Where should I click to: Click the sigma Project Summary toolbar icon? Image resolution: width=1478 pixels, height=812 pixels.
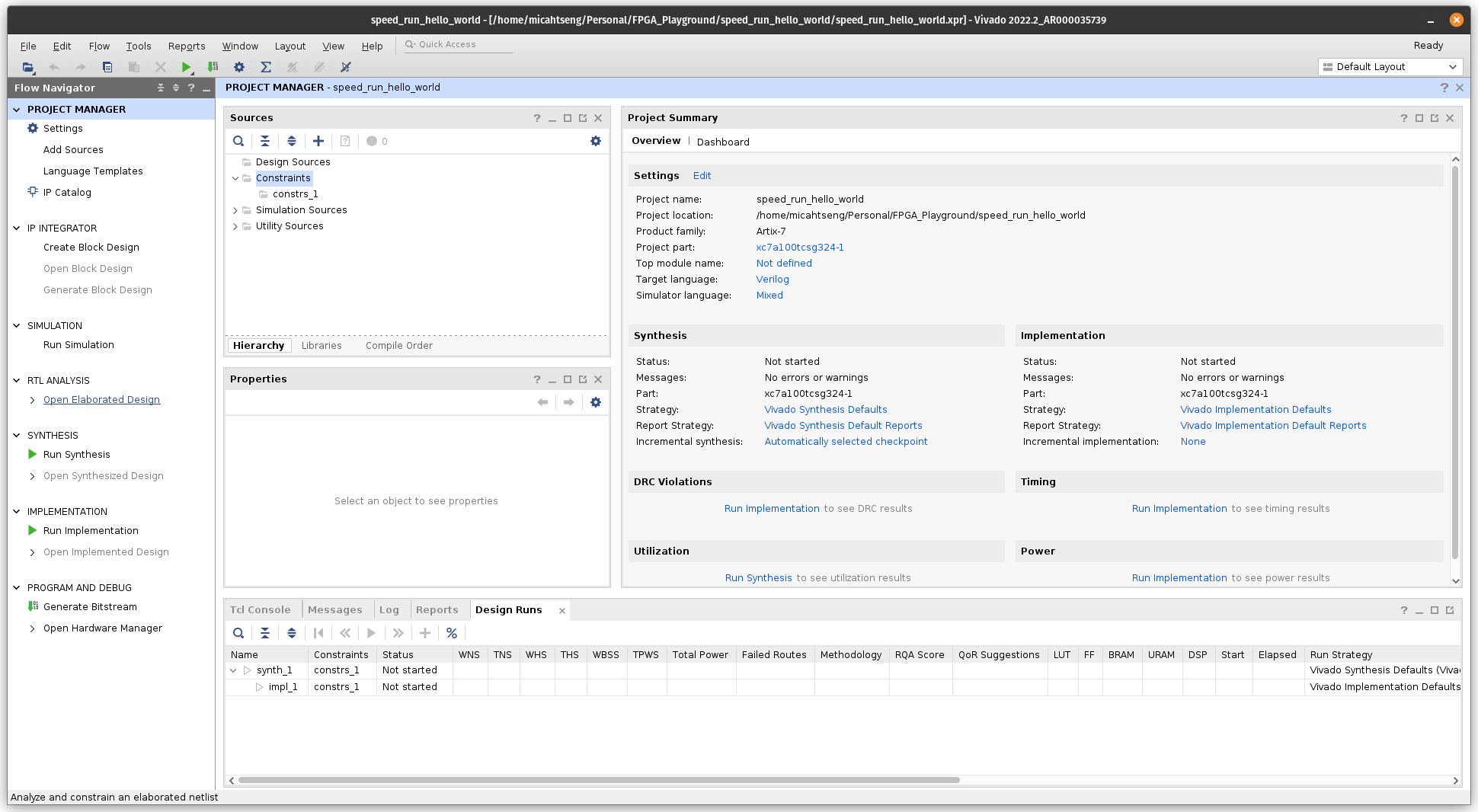tap(266, 67)
